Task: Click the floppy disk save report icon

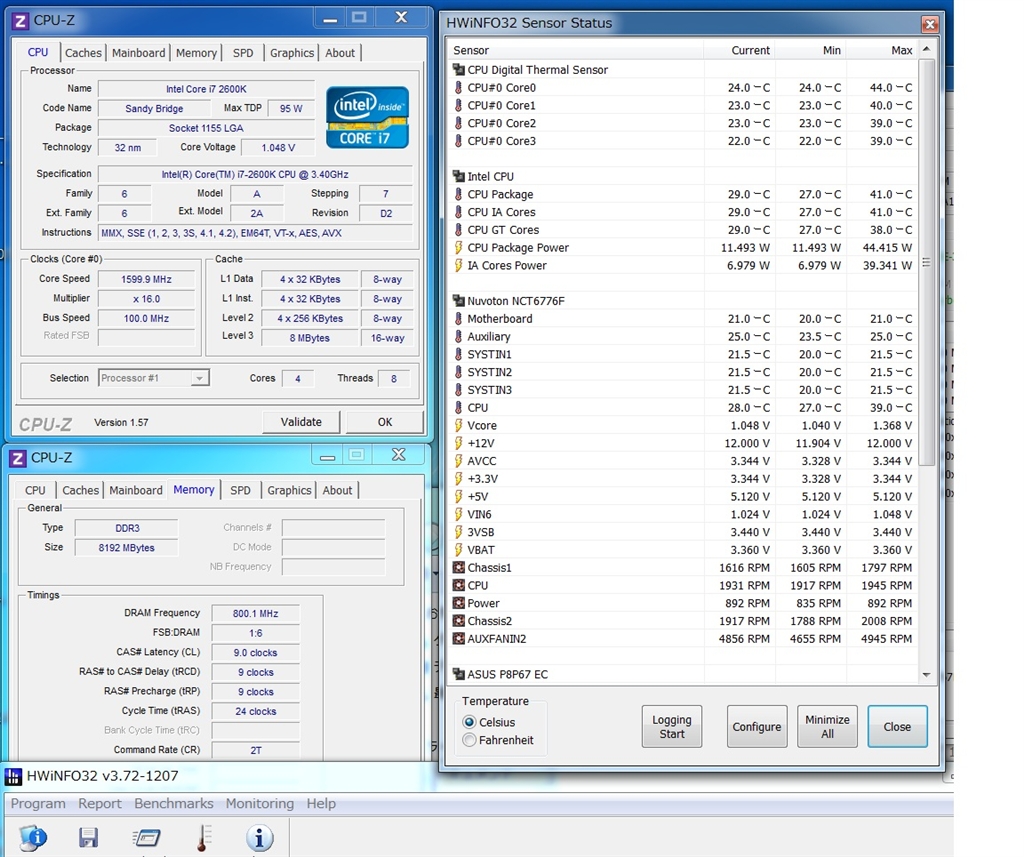Action: tap(89, 837)
